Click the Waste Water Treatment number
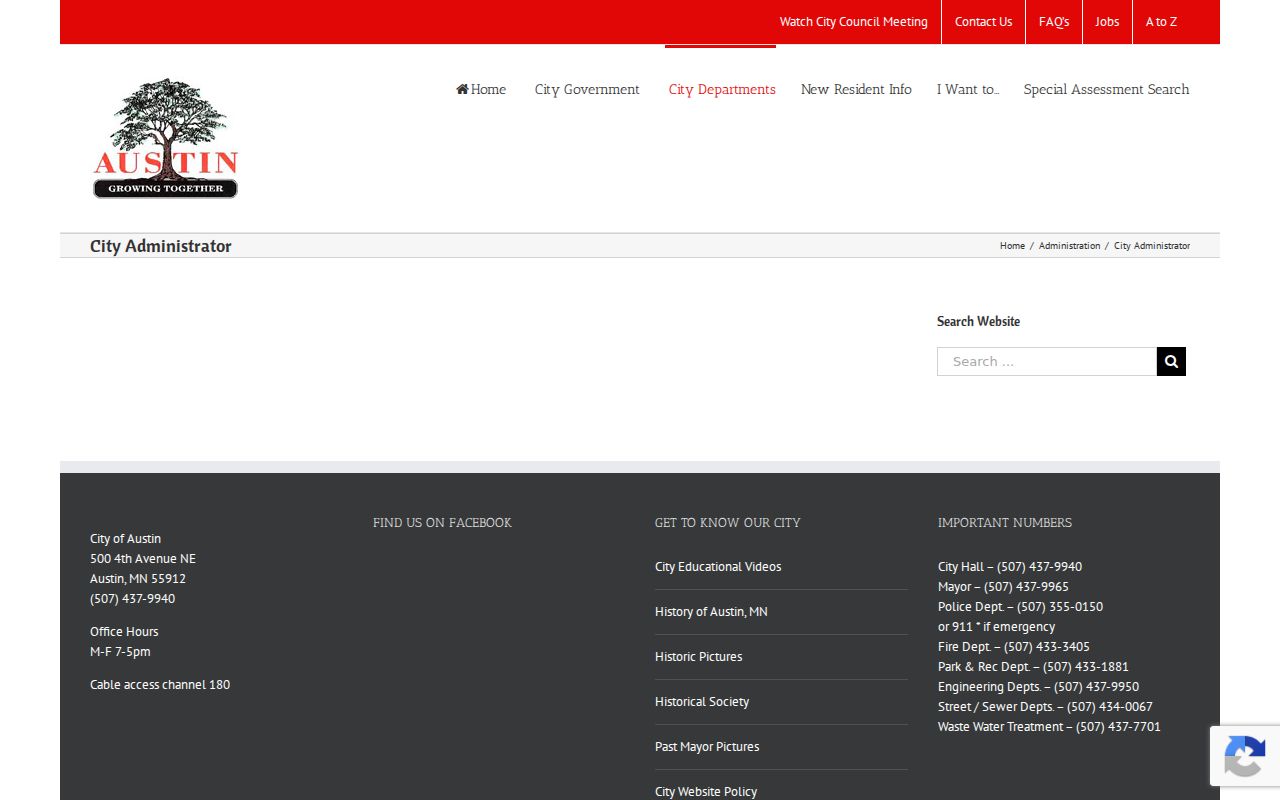1280x800 pixels. (x=1049, y=727)
